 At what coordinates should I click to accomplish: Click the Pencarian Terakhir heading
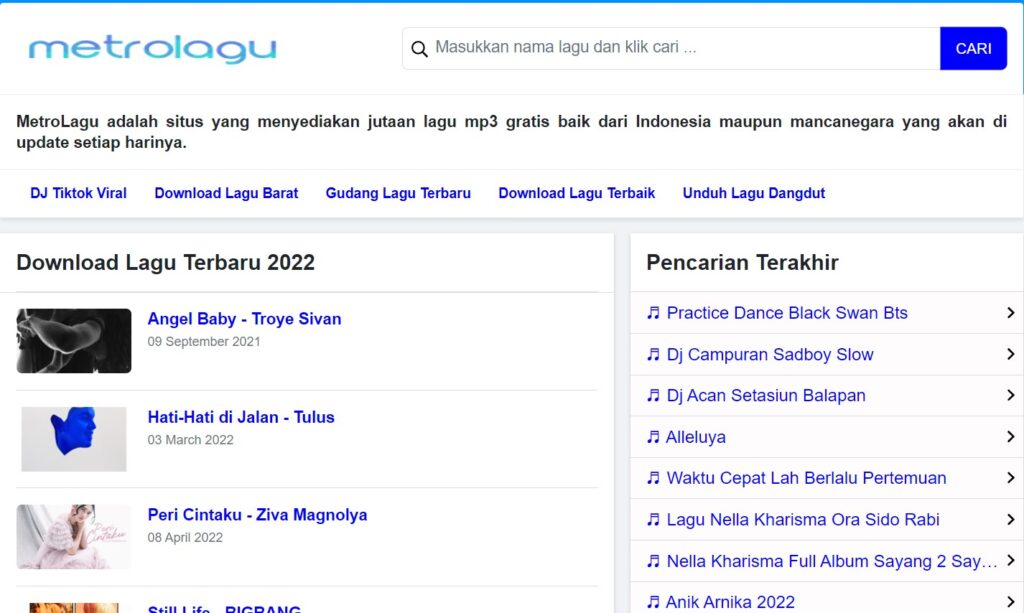[742, 262]
